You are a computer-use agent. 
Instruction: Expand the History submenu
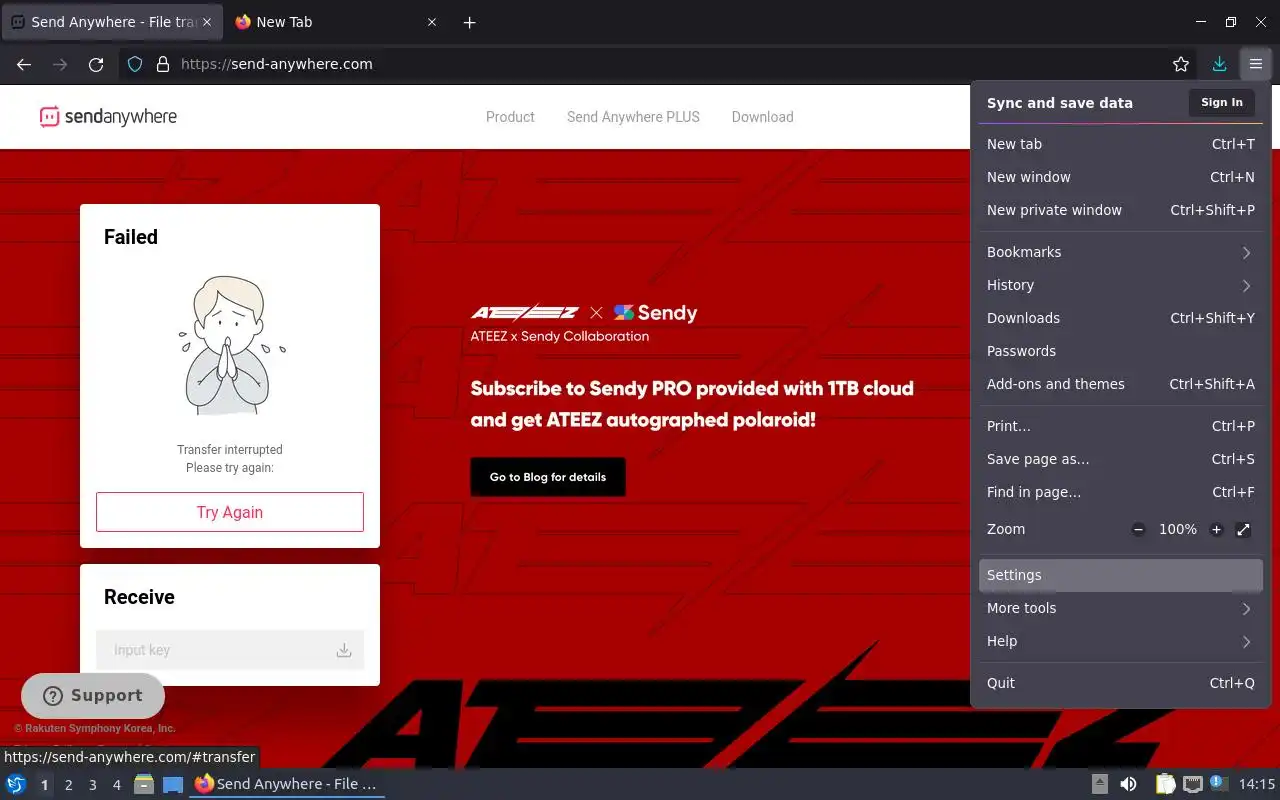tap(1121, 285)
